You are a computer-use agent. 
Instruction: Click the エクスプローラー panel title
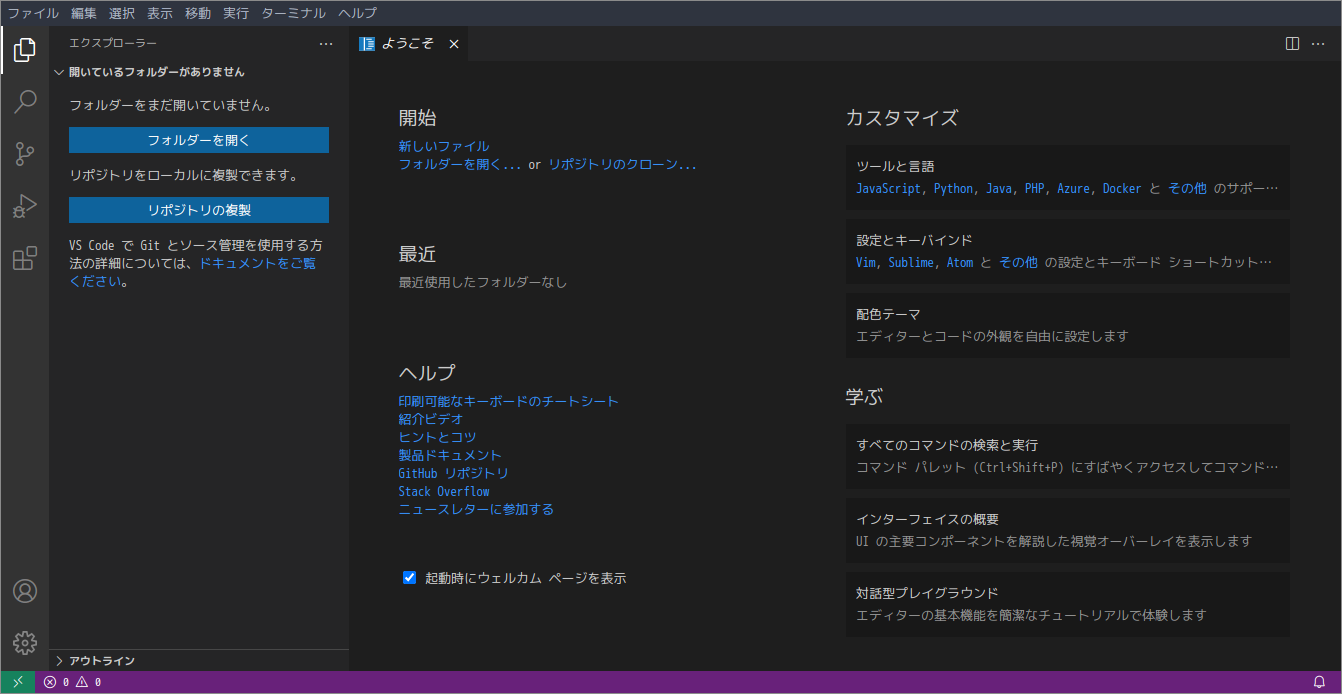113,44
